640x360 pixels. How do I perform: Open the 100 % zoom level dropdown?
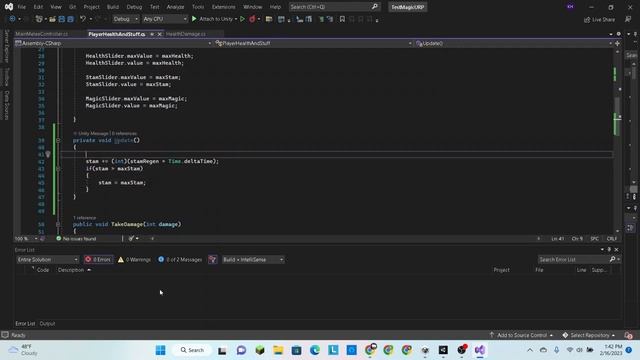[26, 238]
